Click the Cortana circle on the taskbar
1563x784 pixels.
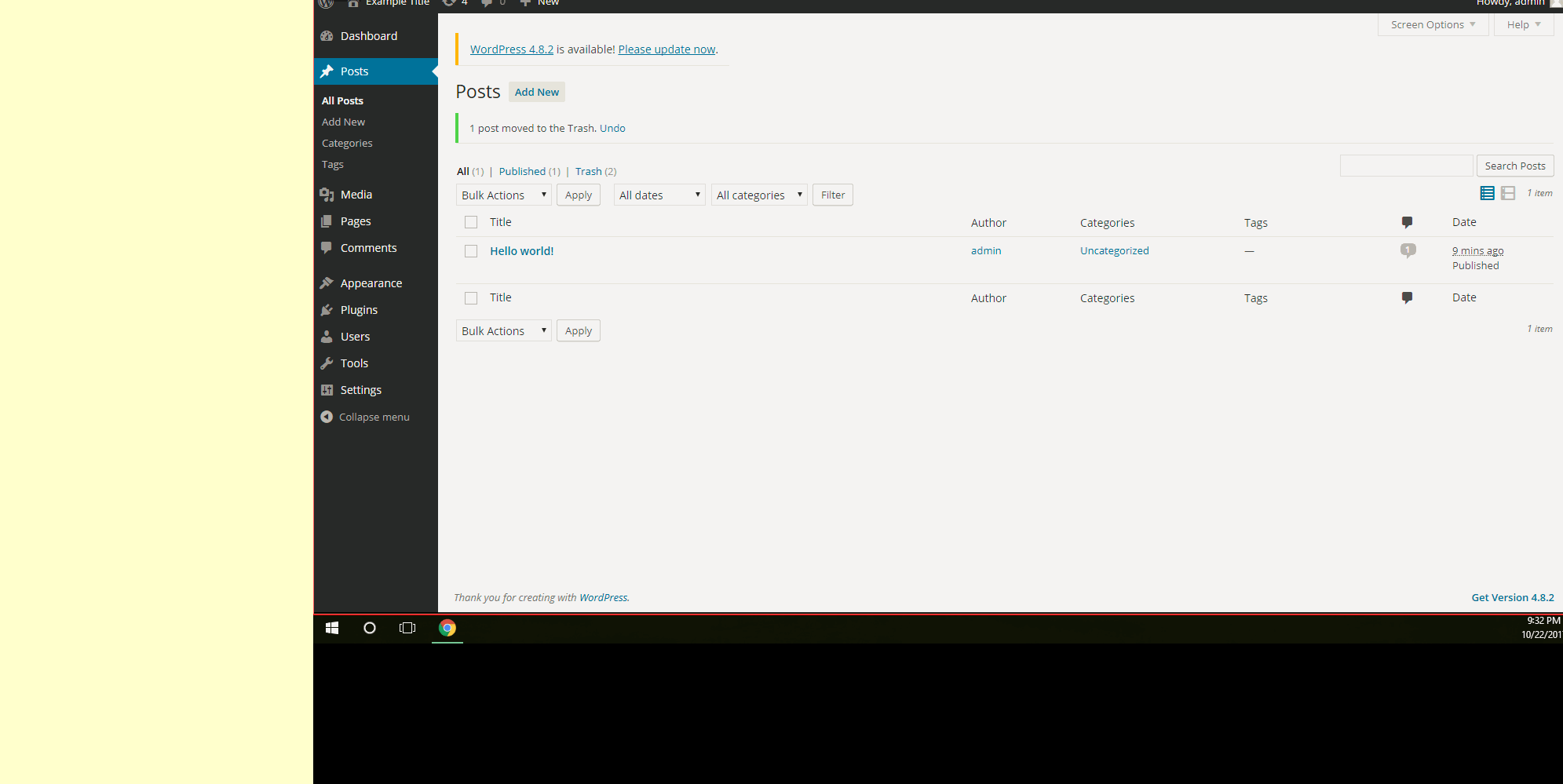point(370,628)
